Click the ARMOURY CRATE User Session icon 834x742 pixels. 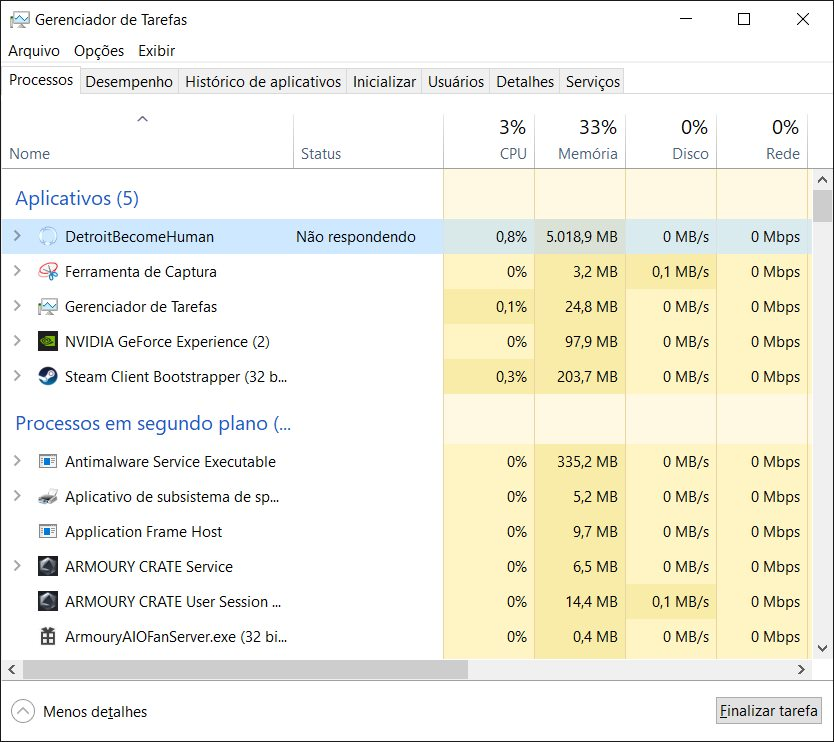click(x=48, y=602)
